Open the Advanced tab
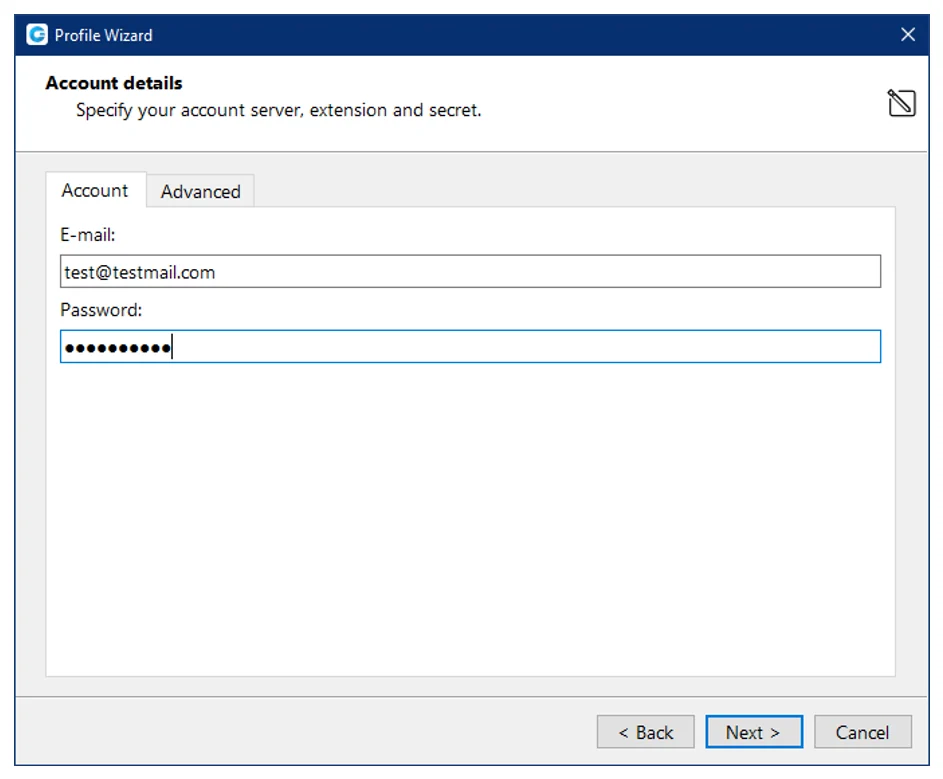943x779 pixels. coord(200,191)
